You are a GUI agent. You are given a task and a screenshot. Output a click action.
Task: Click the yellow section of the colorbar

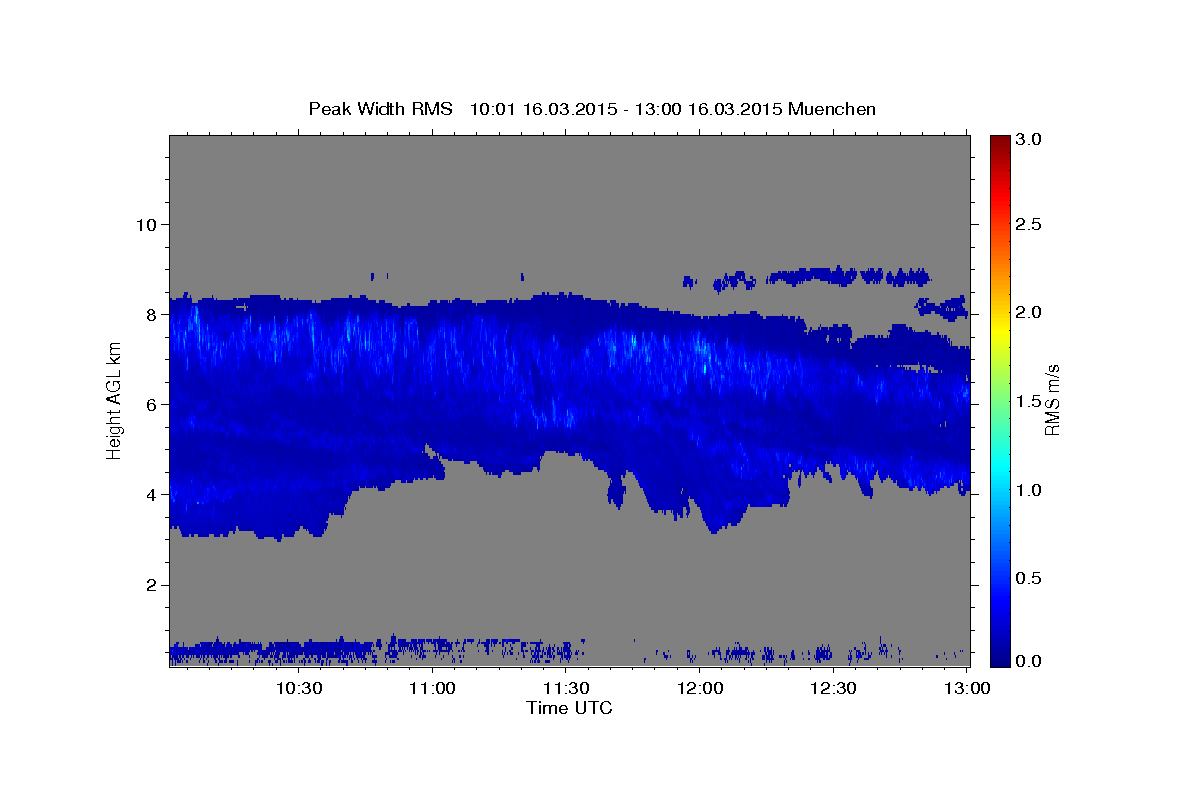coord(1000,330)
